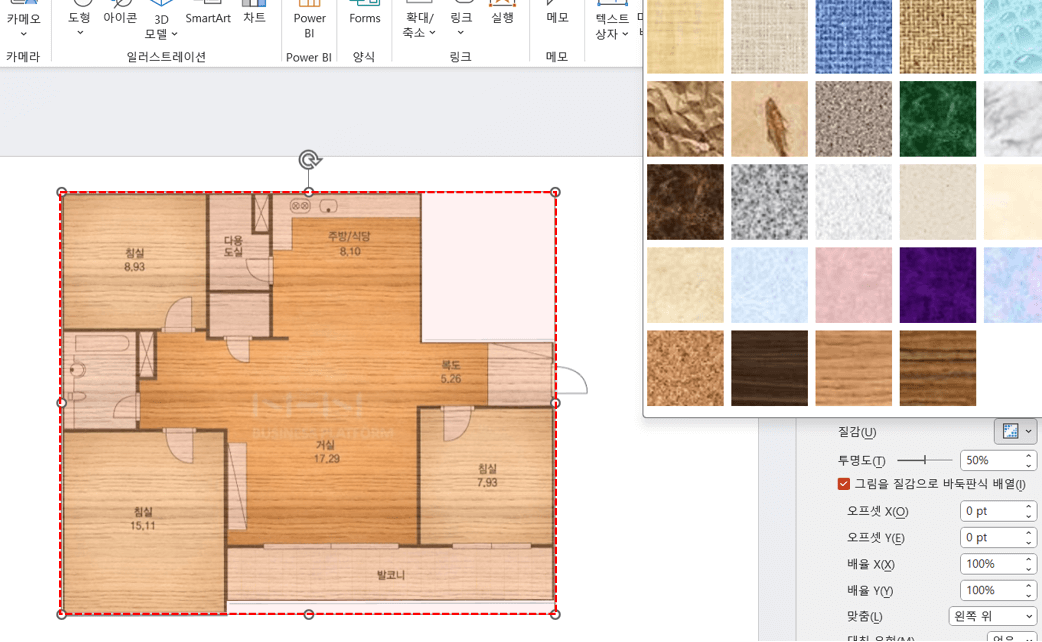Screen dimensions: 1042x642
Task: Expand the 맞춤 alignment combo box
Action: tap(992, 616)
